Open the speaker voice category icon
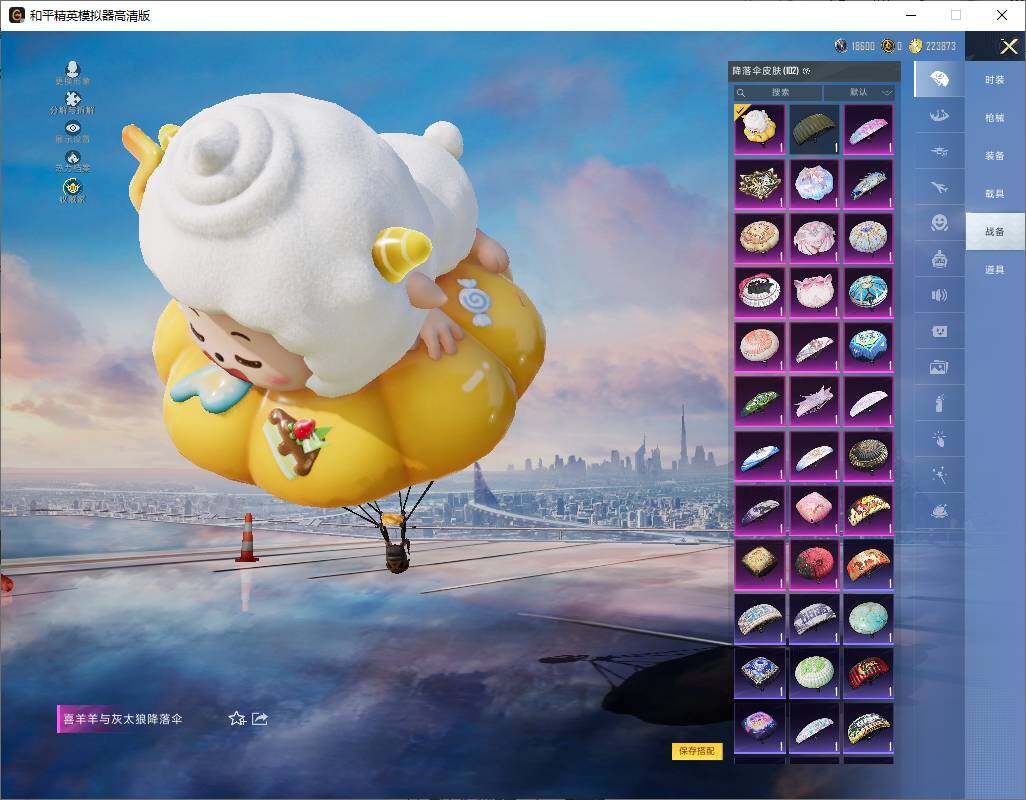The width and height of the screenshot is (1026, 800). click(939, 295)
